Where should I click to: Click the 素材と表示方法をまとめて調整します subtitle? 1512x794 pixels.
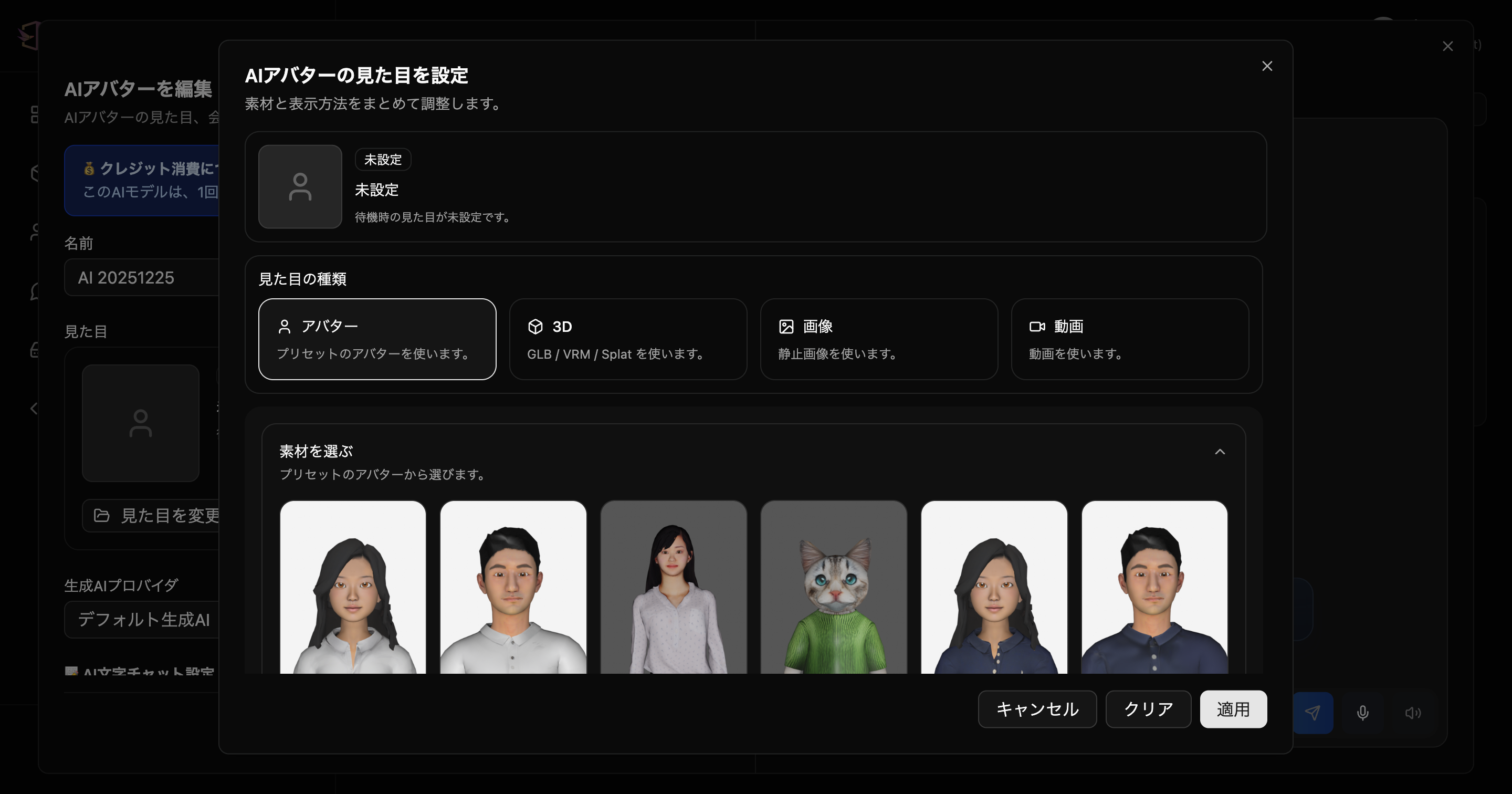click(x=373, y=104)
